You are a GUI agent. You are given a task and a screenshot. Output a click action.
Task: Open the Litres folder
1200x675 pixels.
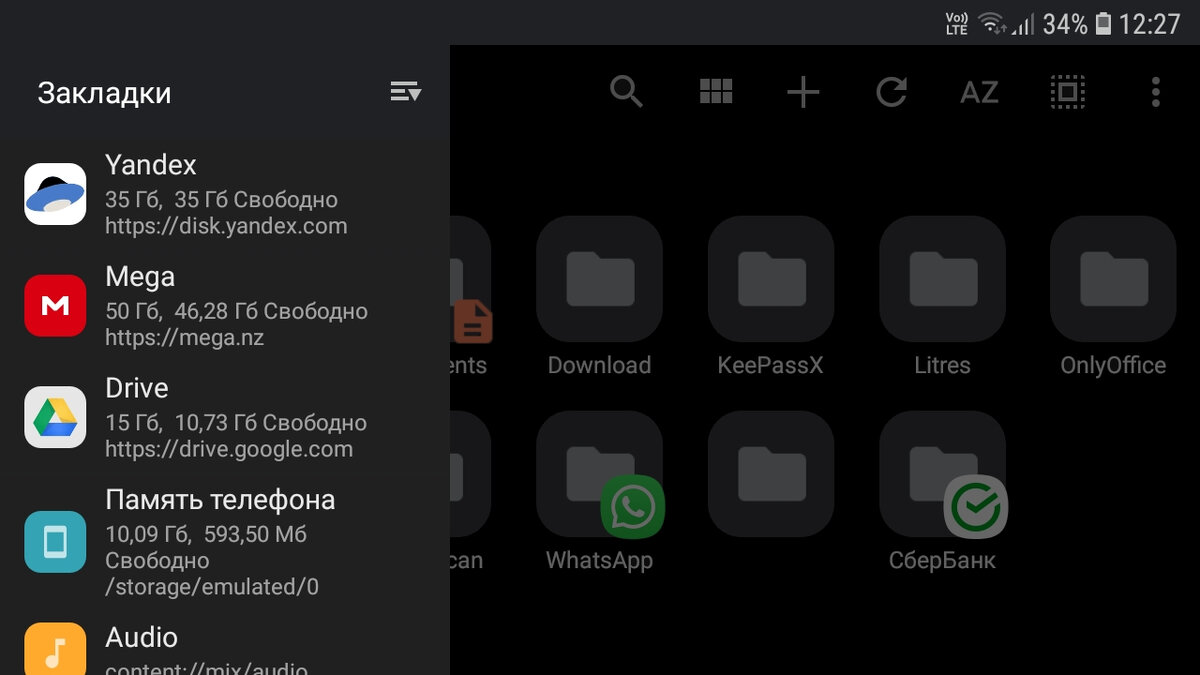[942, 297]
